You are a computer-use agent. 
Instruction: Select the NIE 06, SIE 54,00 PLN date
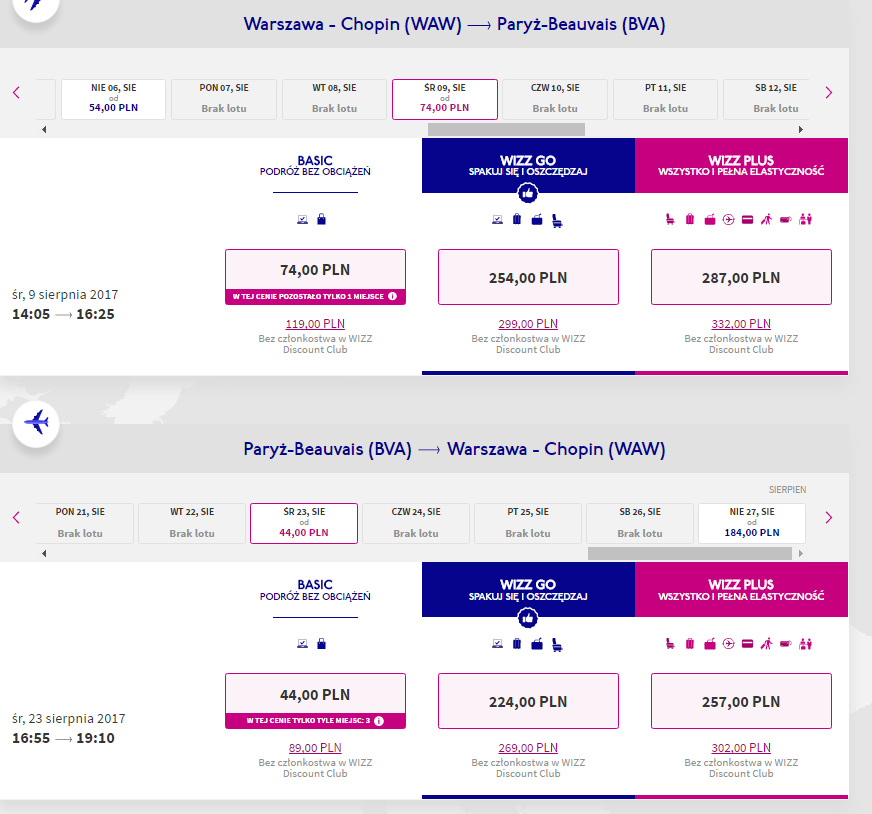113,99
